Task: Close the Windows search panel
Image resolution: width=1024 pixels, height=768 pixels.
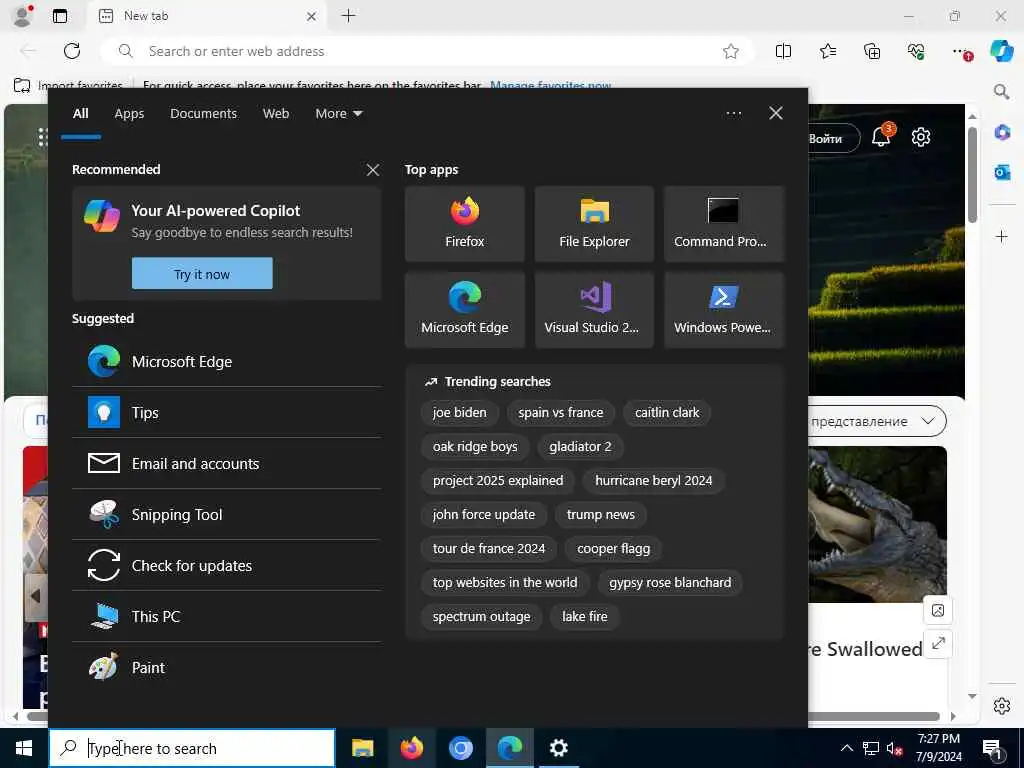Action: coord(776,114)
